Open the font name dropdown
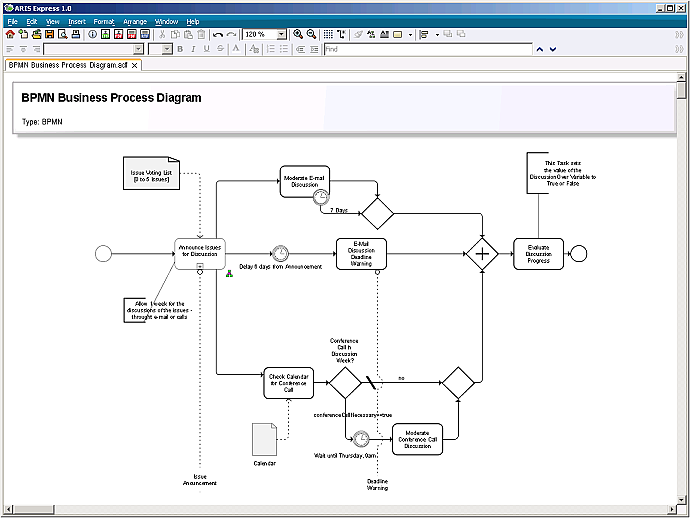The image size is (690, 518). click(138, 49)
